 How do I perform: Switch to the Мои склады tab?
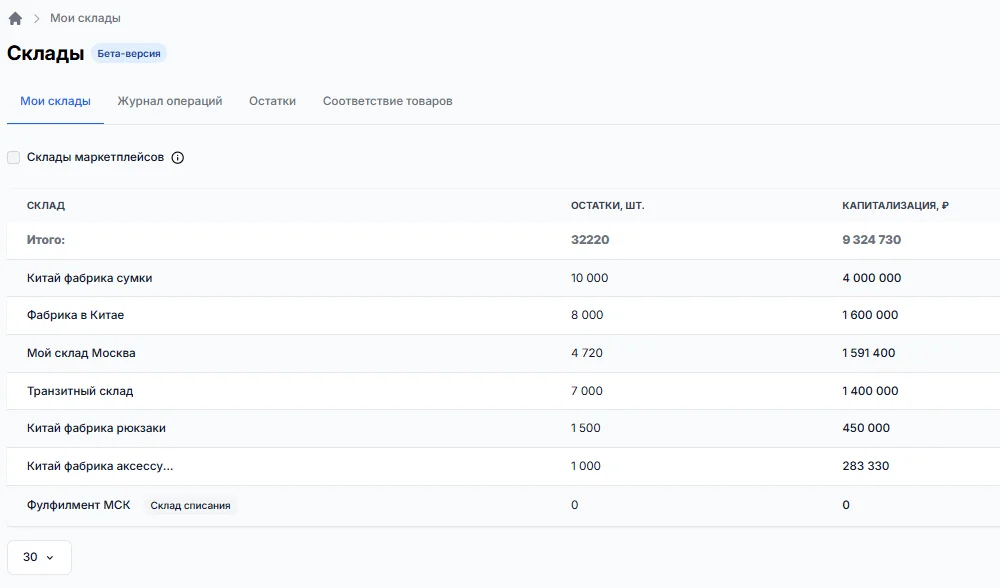click(55, 101)
